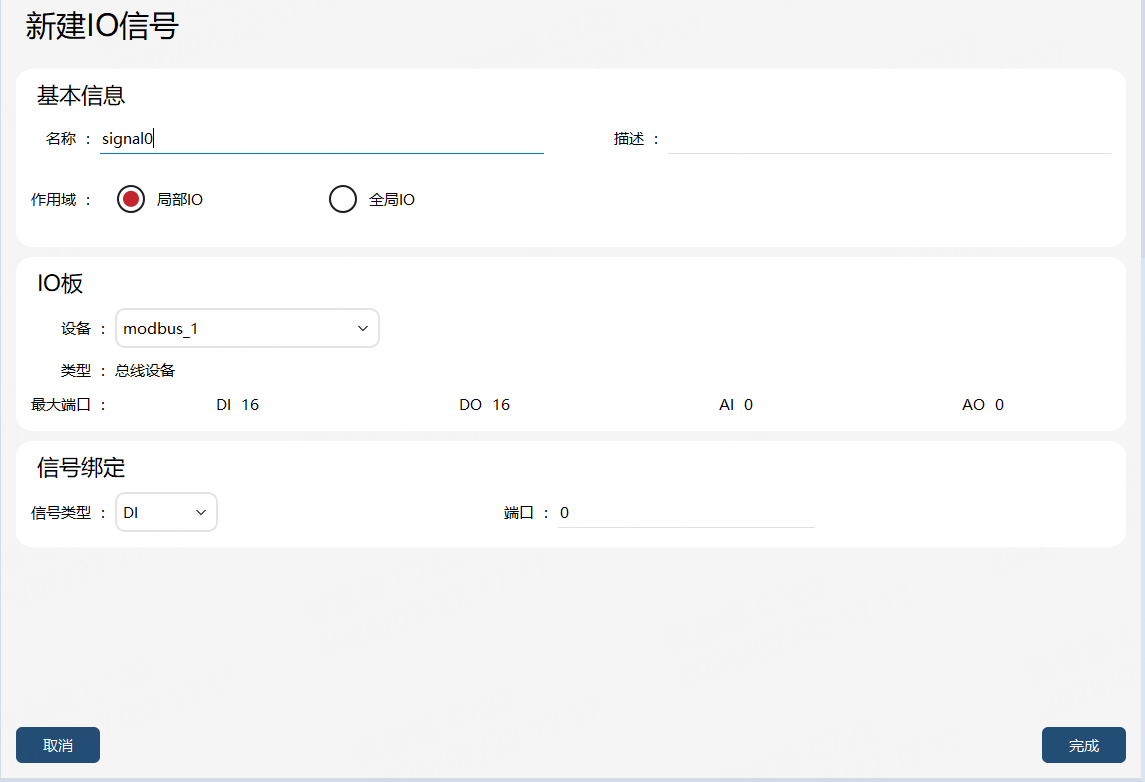Click the 新建IO信号 page title
The width and height of the screenshot is (1145, 782).
click(102, 26)
